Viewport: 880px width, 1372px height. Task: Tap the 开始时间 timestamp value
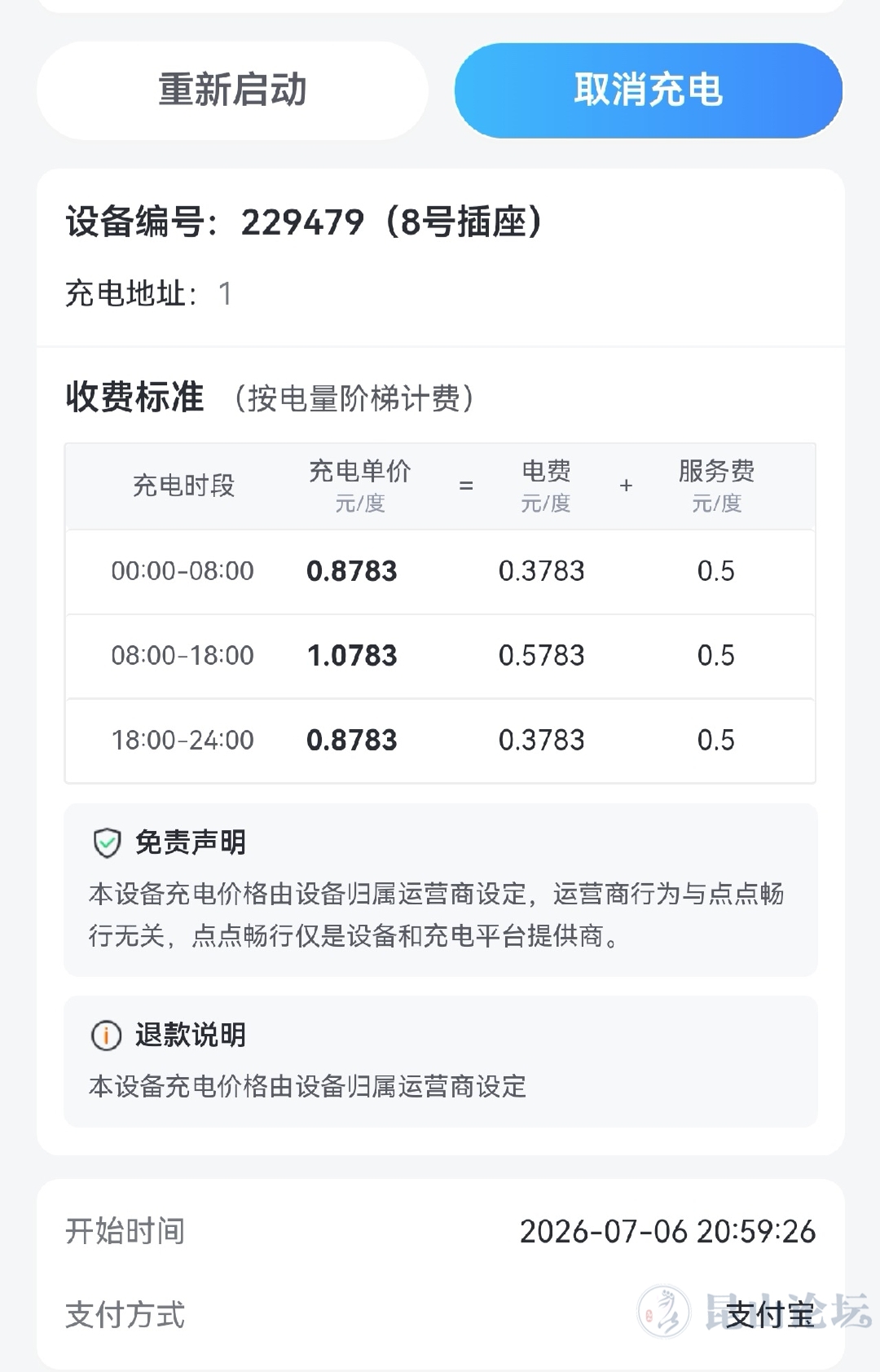click(667, 1231)
